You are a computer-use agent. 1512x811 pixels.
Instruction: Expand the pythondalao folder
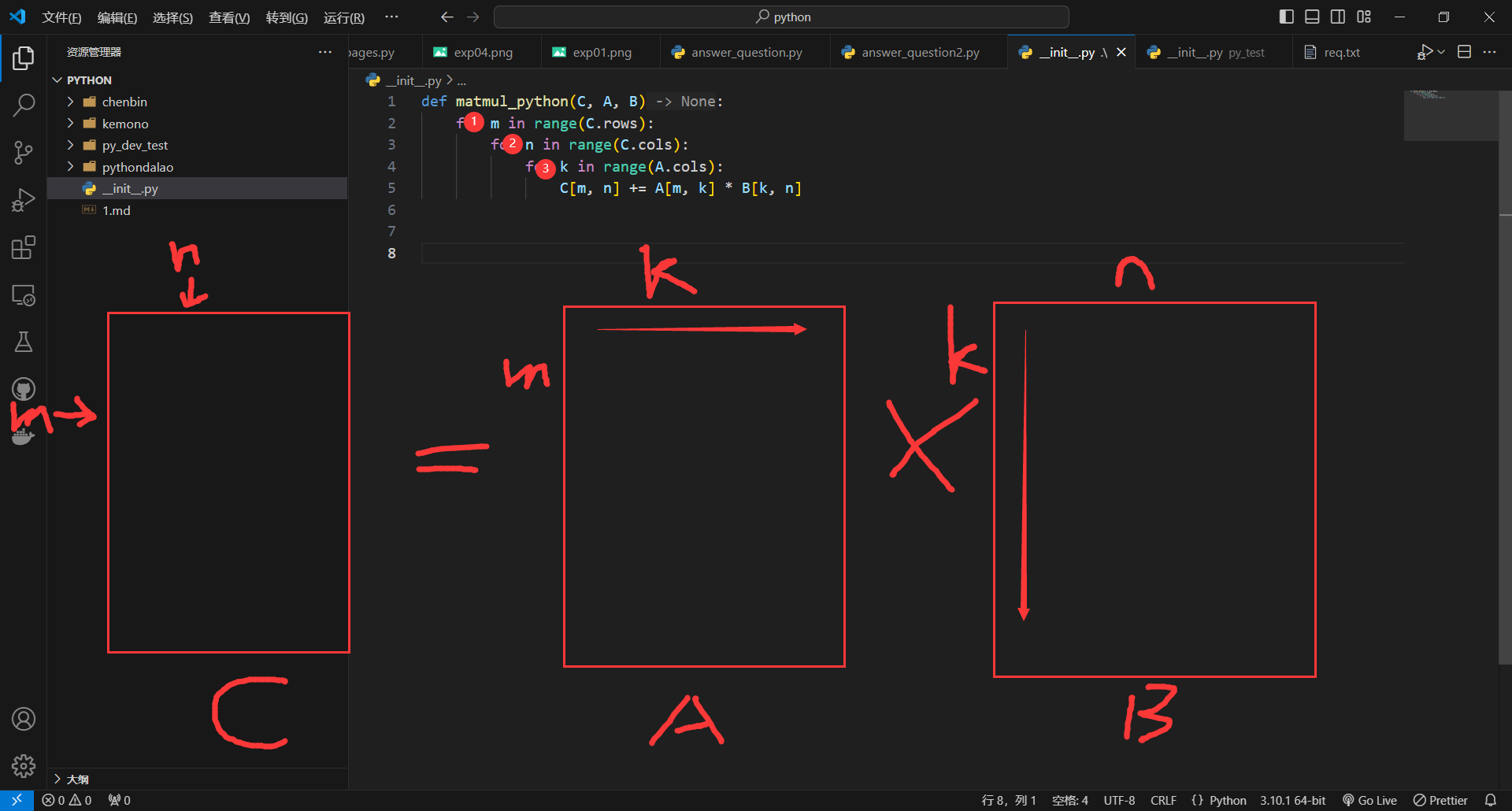click(x=137, y=167)
